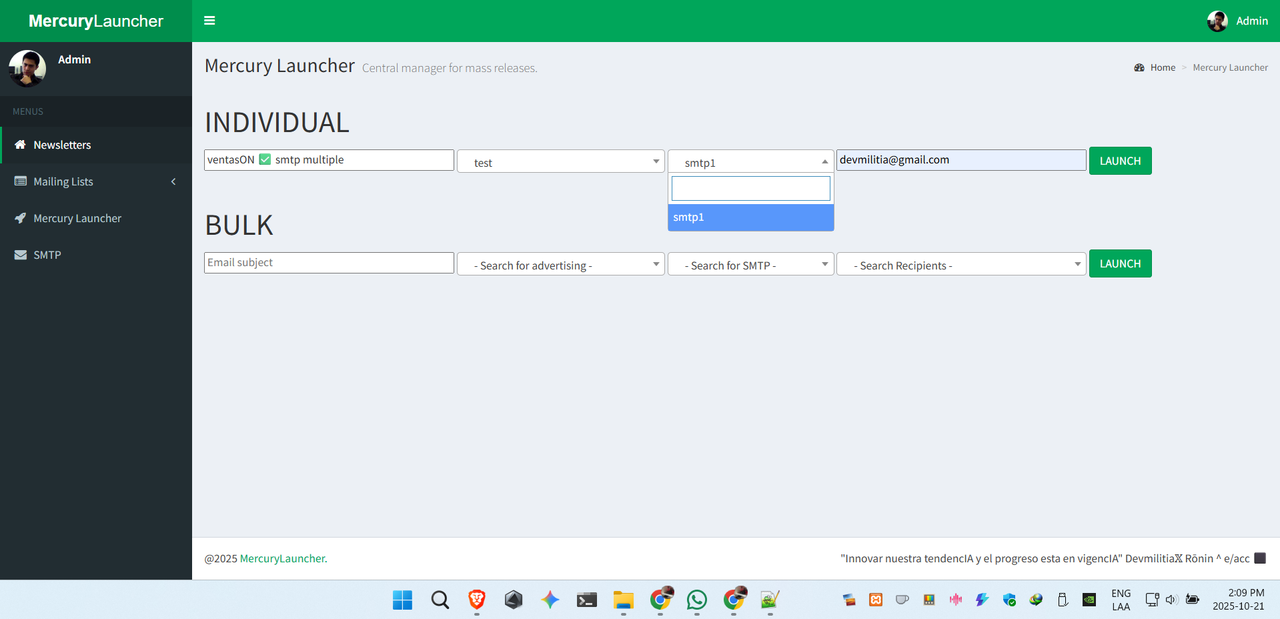This screenshot has height=619, width=1280.
Task: Open the bulk Search for SMTP dropdown
Action: [x=751, y=265]
